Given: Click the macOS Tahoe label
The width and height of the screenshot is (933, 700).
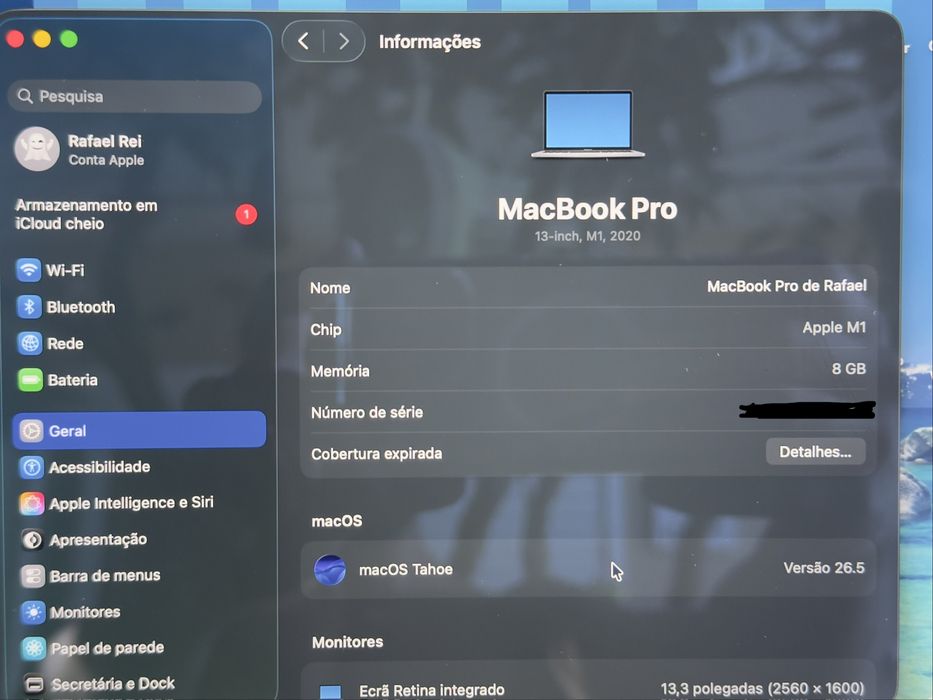Looking at the screenshot, I should pyautogui.click(x=406, y=570).
